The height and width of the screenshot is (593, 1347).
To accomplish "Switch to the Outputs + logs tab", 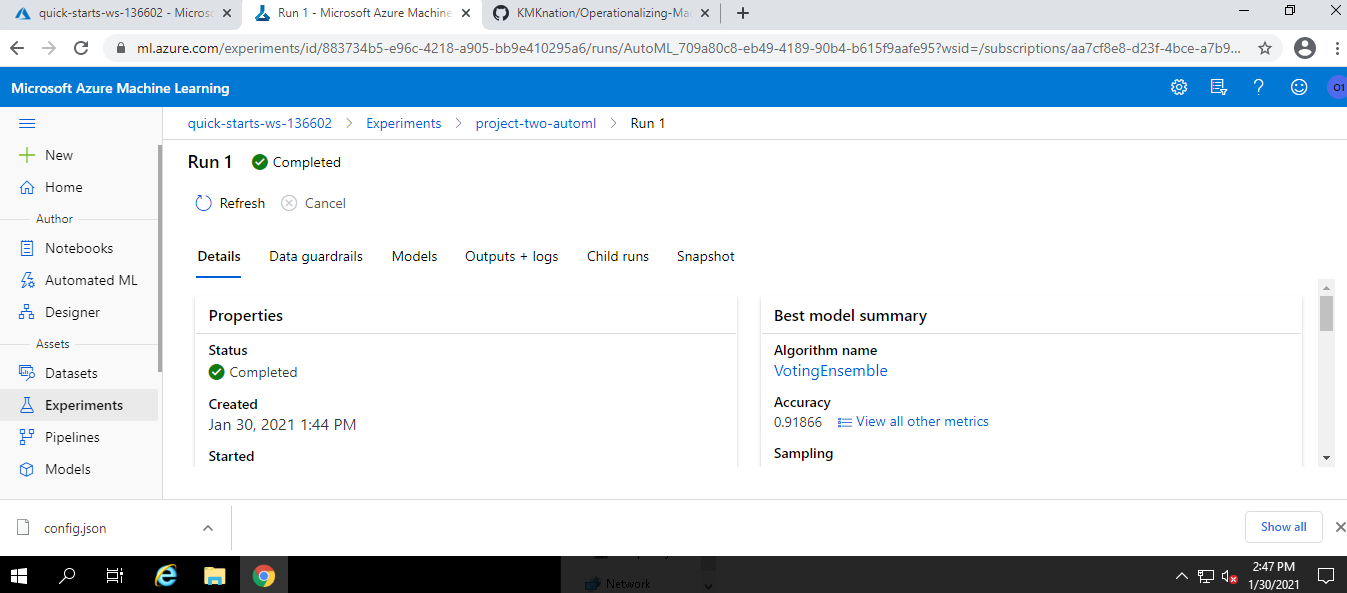I will pyautogui.click(x=512, y=256).
